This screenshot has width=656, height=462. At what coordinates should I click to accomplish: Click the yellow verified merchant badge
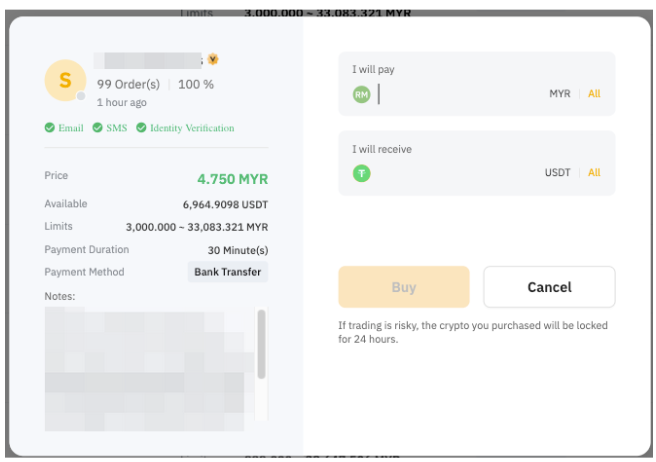click(x=213, y=59)
